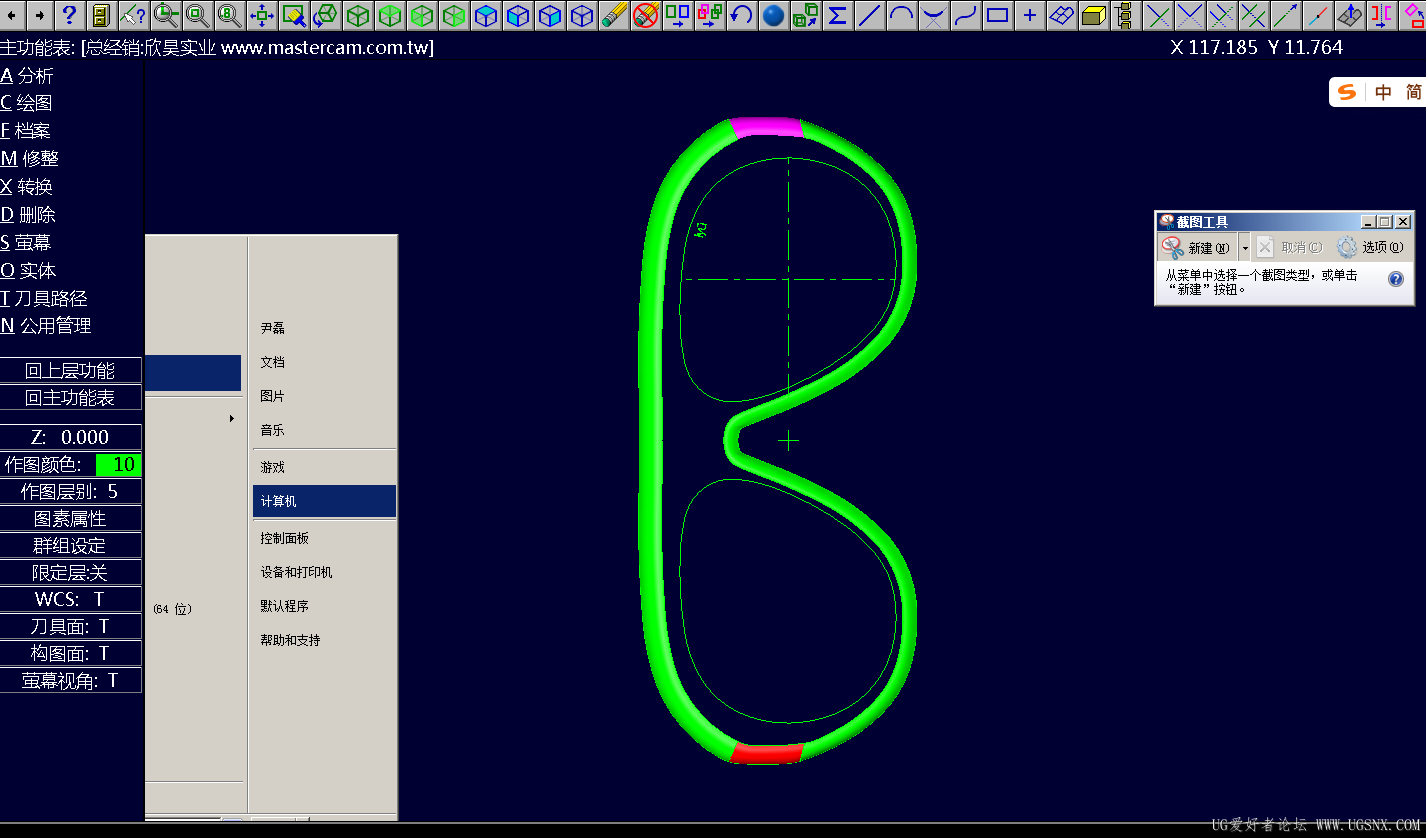Open the D 删除 menu
The width and height of the screenshot is (1426, 838).
click(28, 214)
